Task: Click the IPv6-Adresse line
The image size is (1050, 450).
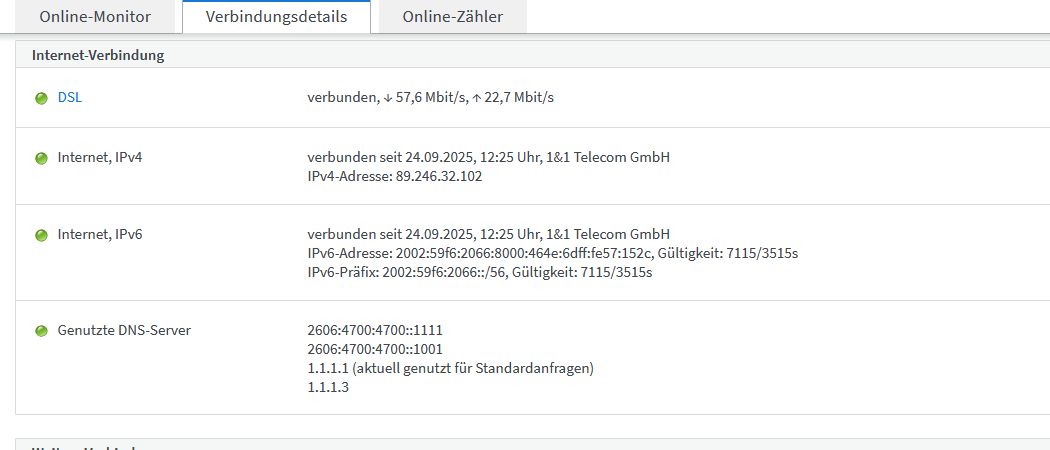Action: (x=552, y=253)
